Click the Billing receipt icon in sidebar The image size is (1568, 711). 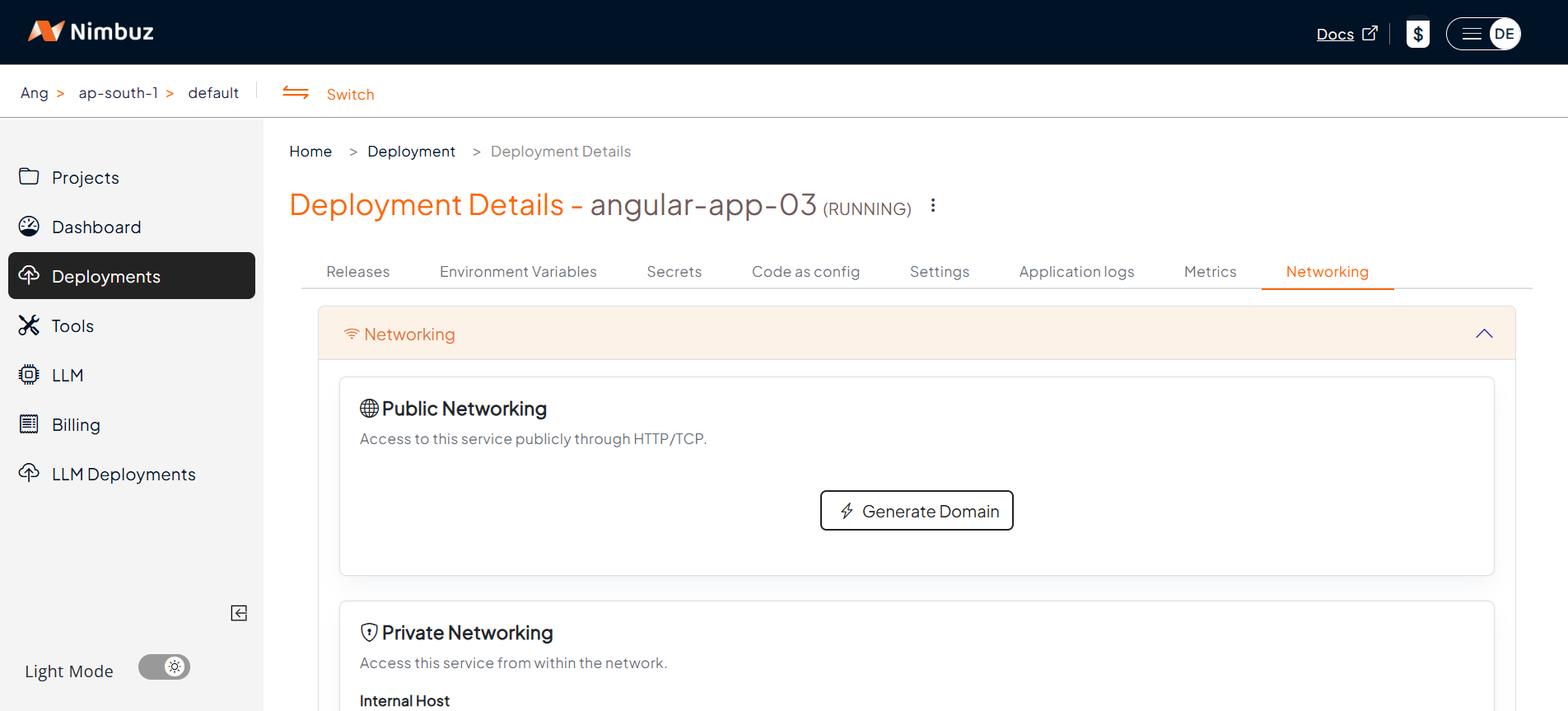tap(29, 424)
